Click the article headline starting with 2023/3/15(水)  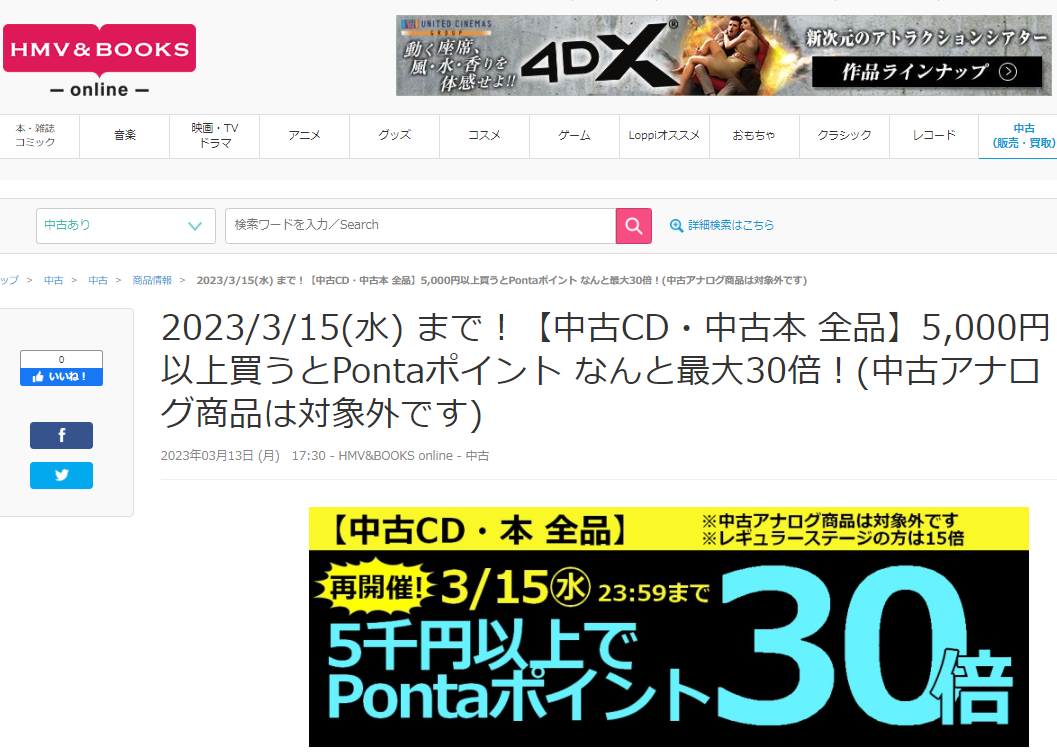(x=605, y=371)
